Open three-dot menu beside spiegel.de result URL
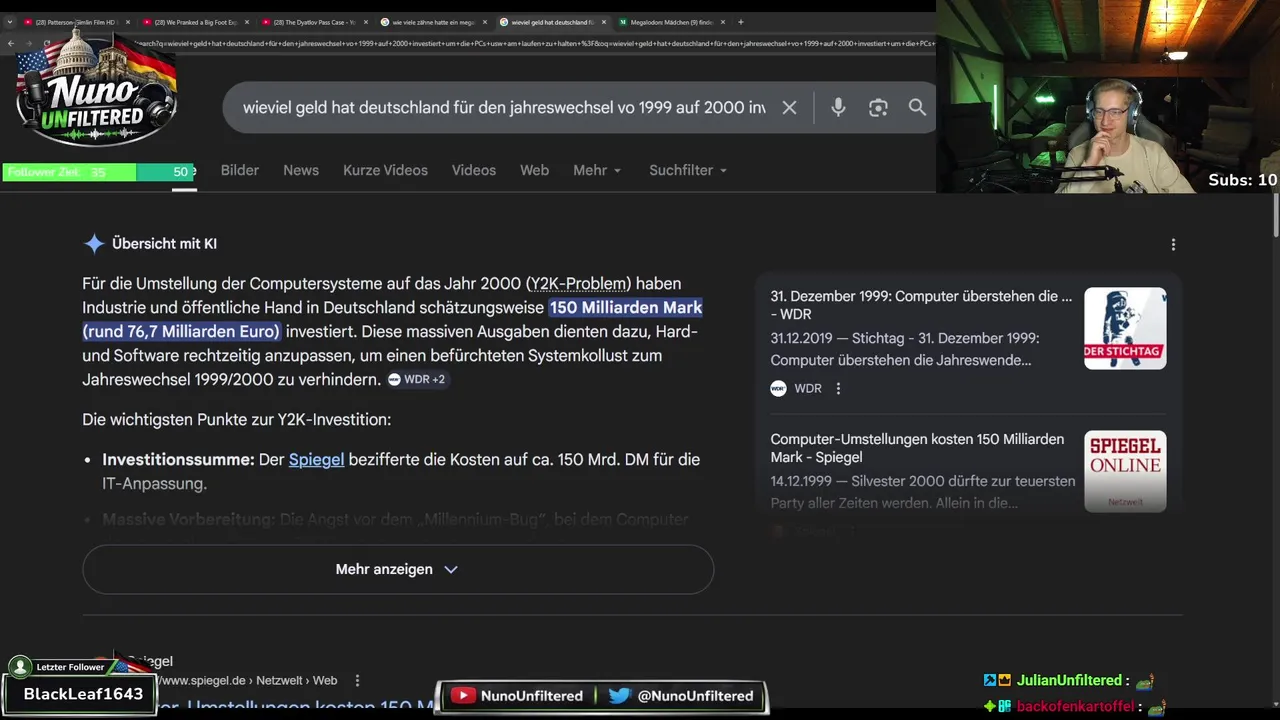The image size is (1280, 720). [x=357, y=680]
